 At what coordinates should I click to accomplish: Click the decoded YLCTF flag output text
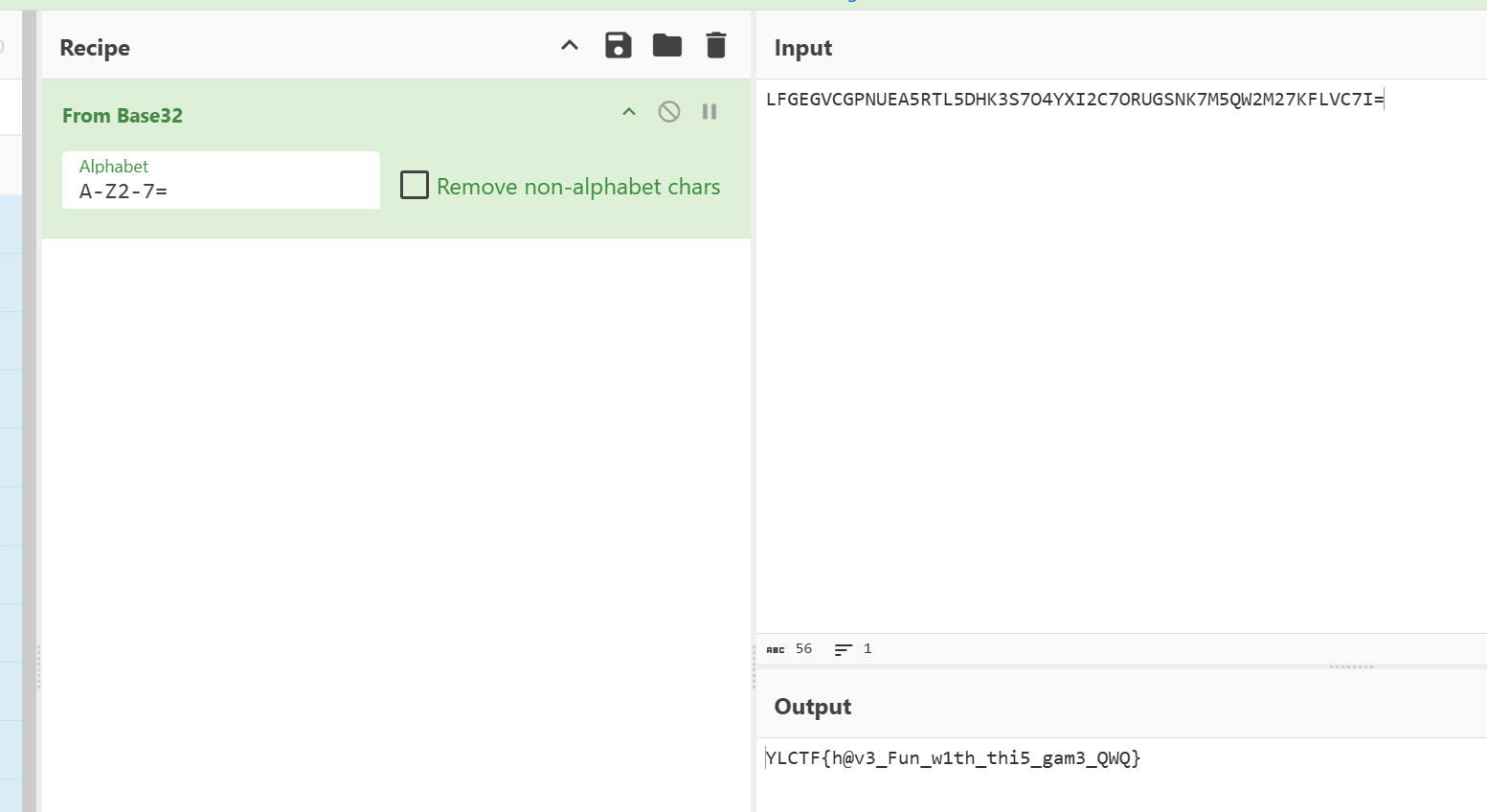coord(953,758)
